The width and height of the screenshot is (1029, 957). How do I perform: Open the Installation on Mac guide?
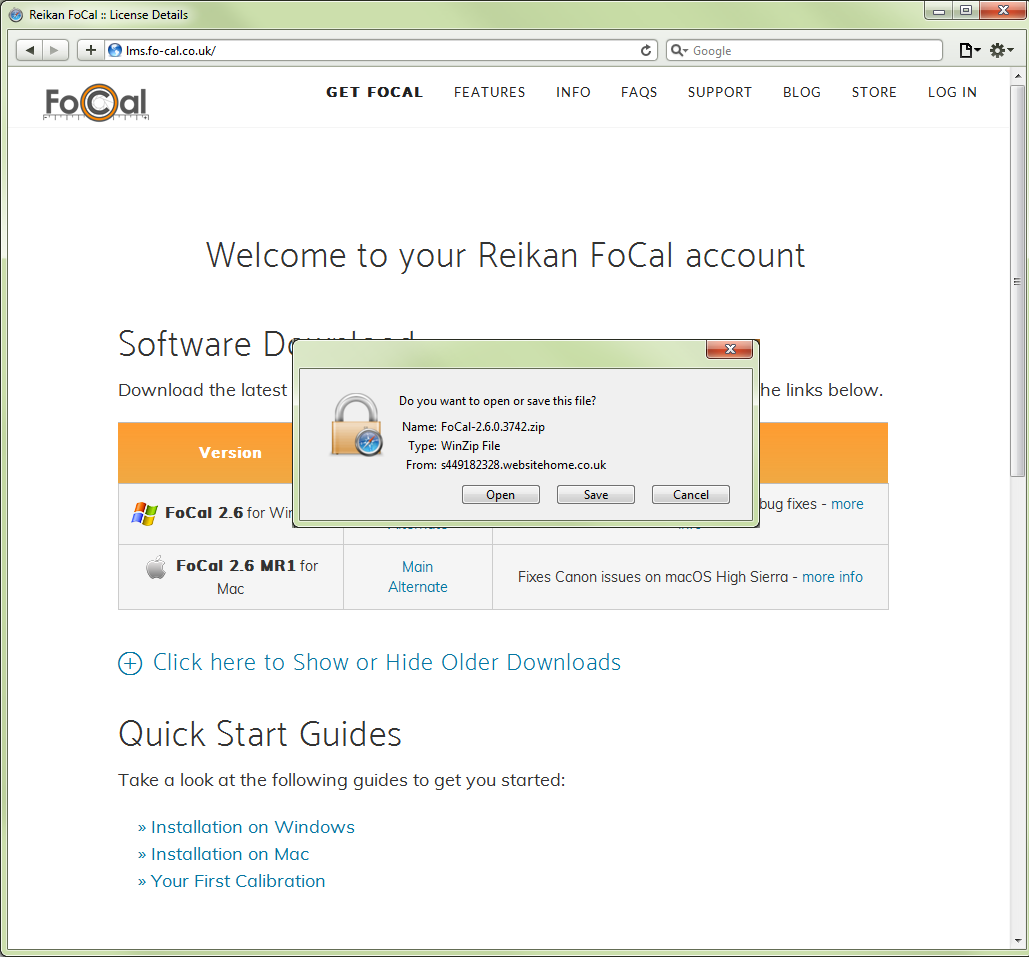(x=230, y=854)
